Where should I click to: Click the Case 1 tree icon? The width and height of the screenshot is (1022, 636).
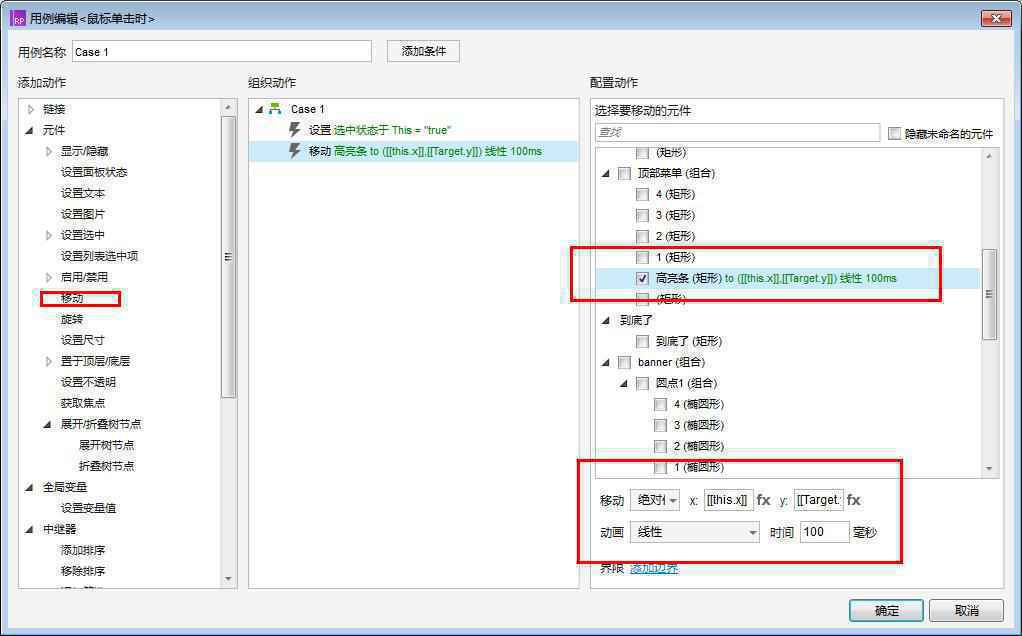[x=275, y=109]
